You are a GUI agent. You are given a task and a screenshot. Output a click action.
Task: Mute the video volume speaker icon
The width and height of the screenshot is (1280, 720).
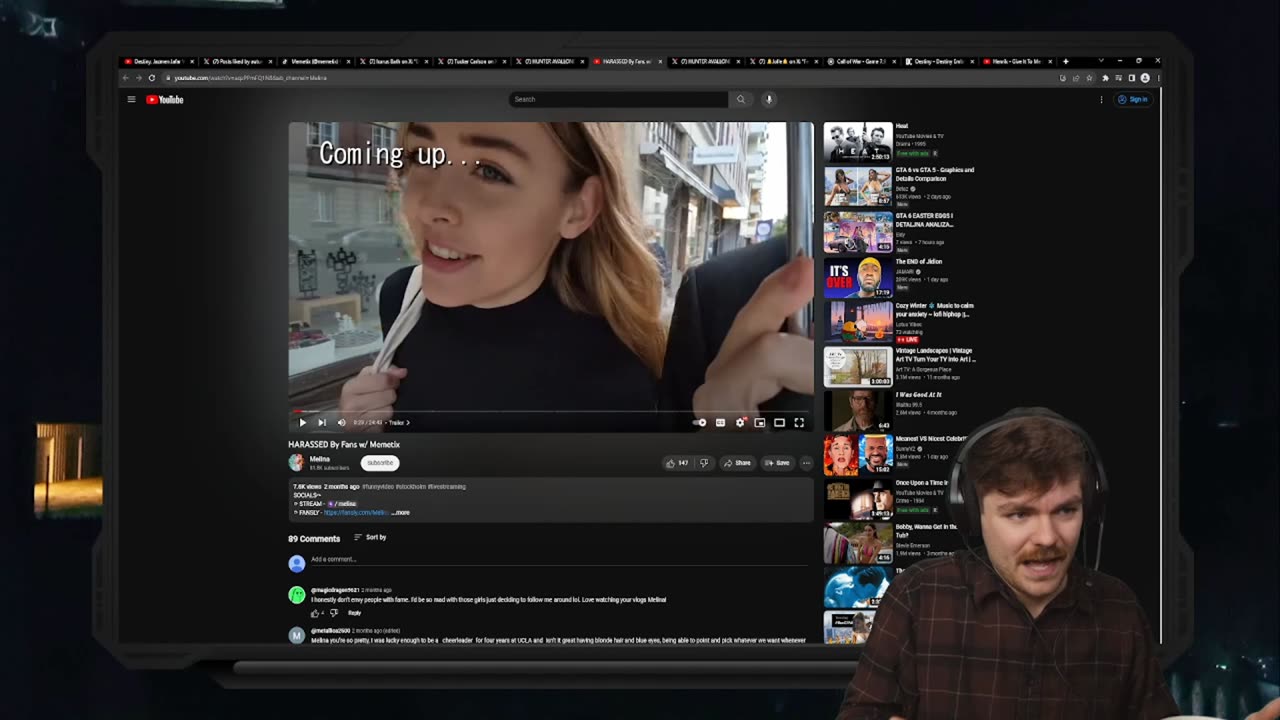click(341, 423)
